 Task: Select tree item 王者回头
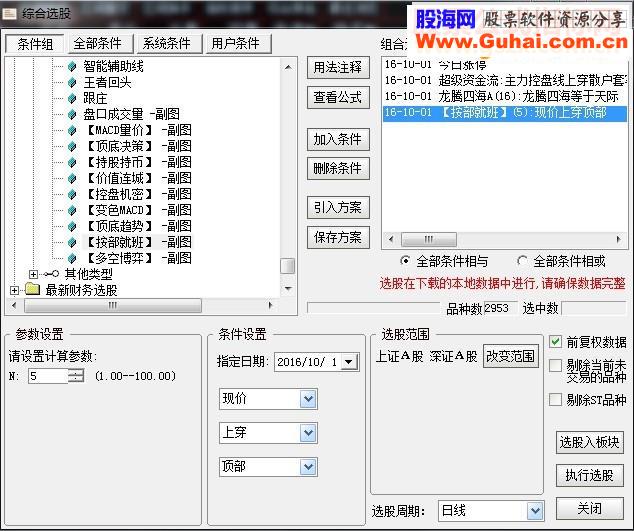[107, 83]
